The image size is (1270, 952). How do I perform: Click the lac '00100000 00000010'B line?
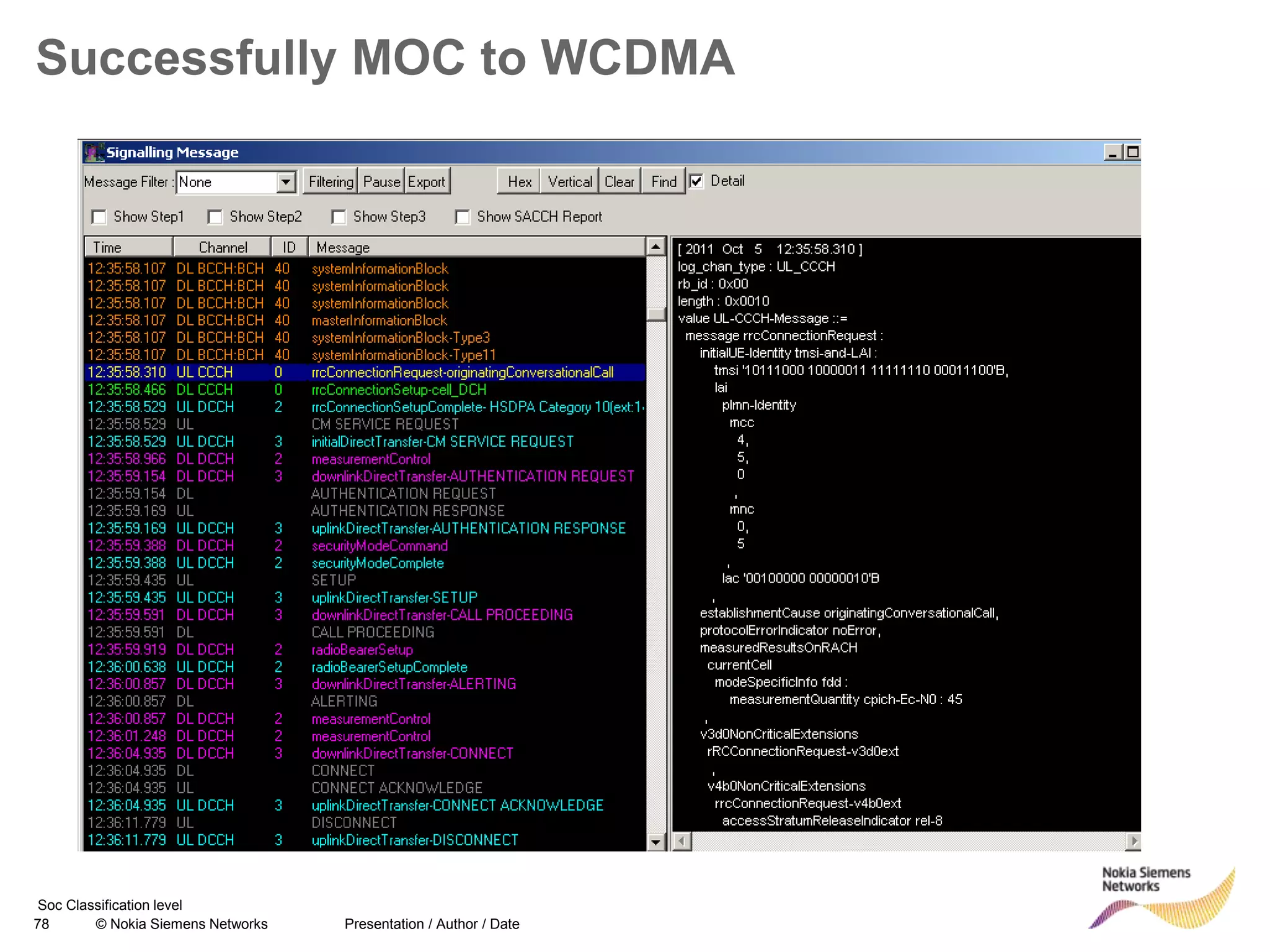click(801, 578)
